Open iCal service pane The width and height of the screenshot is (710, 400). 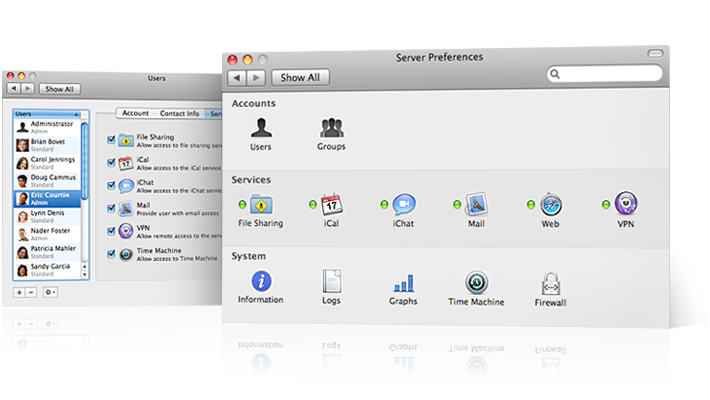pos(331,211)
